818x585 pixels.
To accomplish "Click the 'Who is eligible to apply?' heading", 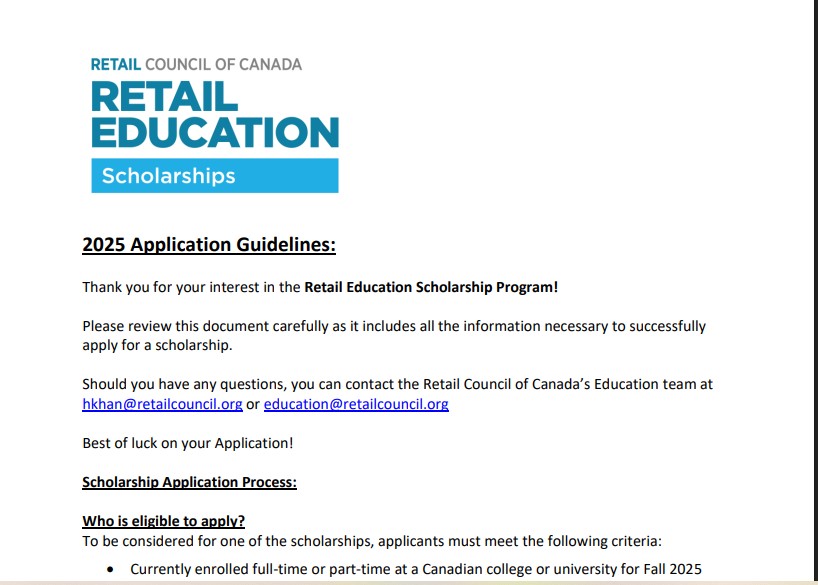I will coord(163,521).
